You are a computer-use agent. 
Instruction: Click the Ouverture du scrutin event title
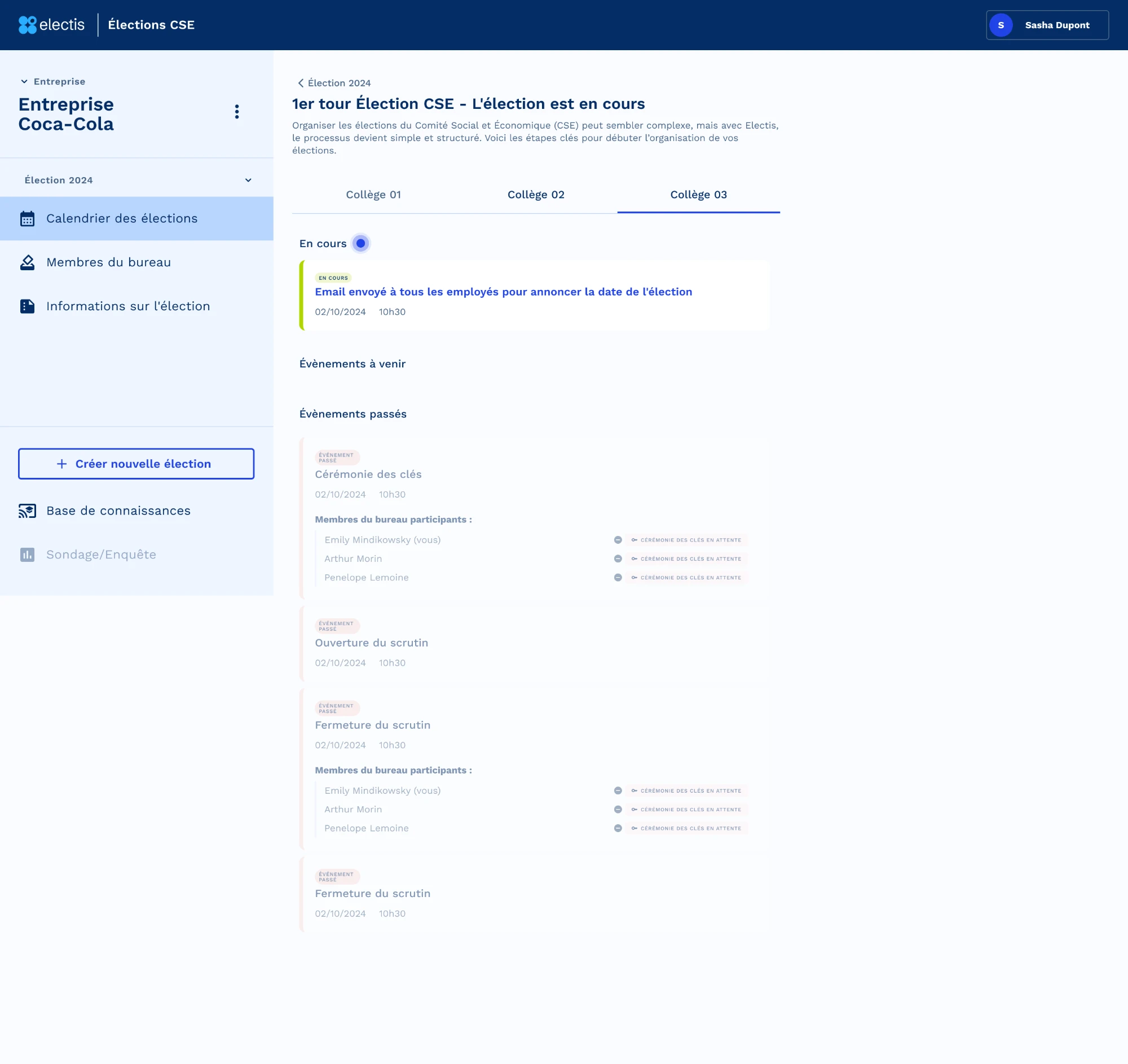tap(372, 643)
